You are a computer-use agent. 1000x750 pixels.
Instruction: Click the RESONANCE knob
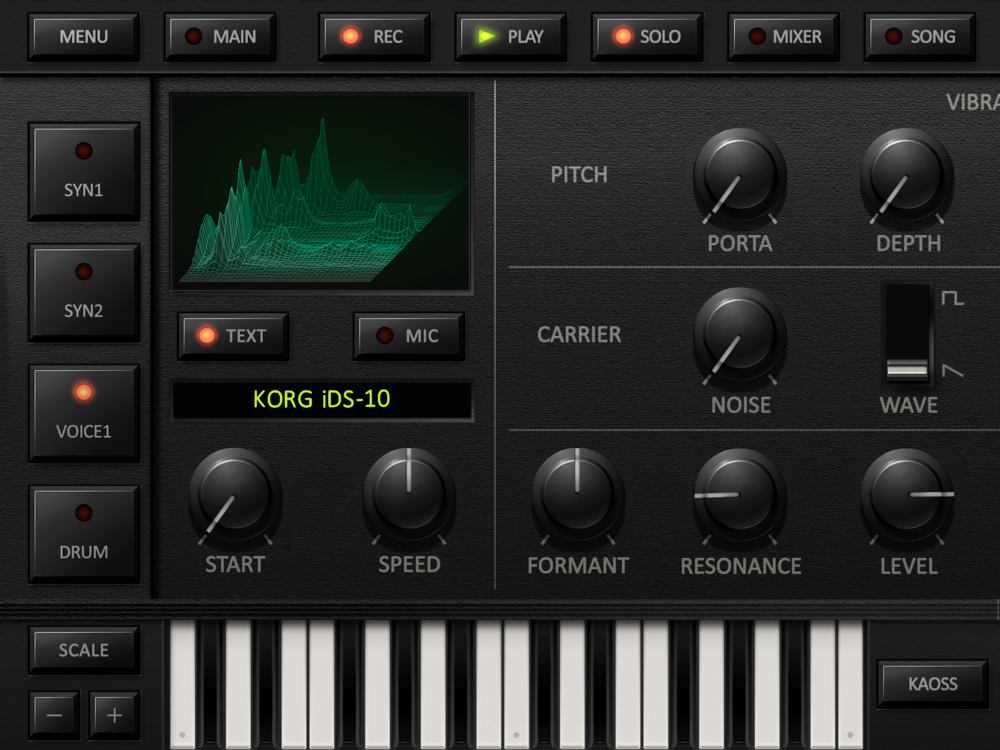tap(740, 496)
